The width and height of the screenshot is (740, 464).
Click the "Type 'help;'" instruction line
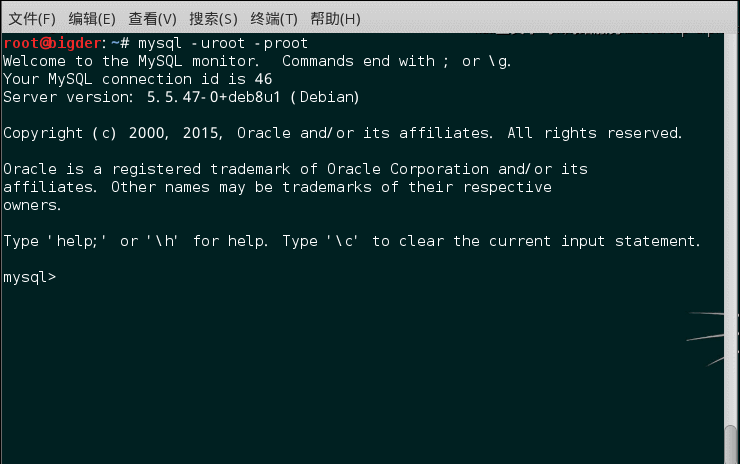(352, 241)
